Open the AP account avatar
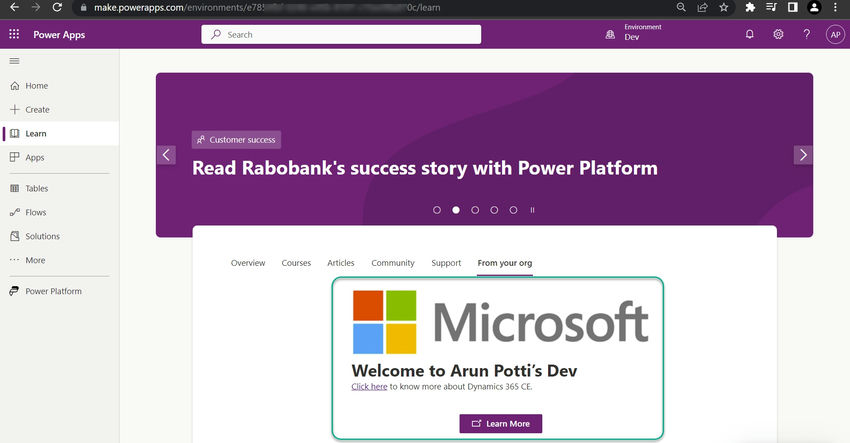This screenshot has width=850, height=443. (x=835, y=34)
